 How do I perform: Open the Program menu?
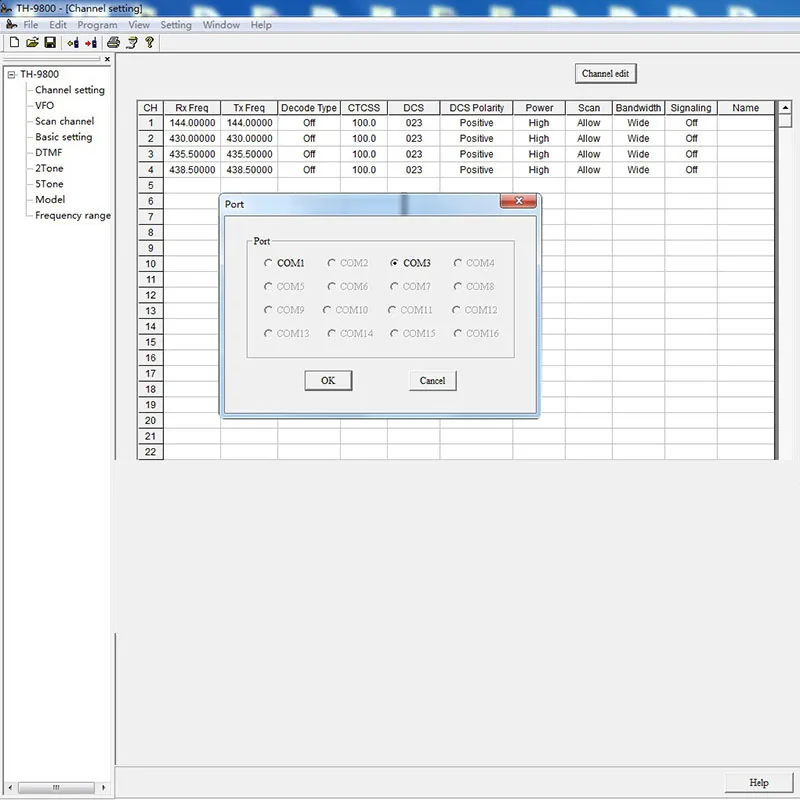click(97, 24)
